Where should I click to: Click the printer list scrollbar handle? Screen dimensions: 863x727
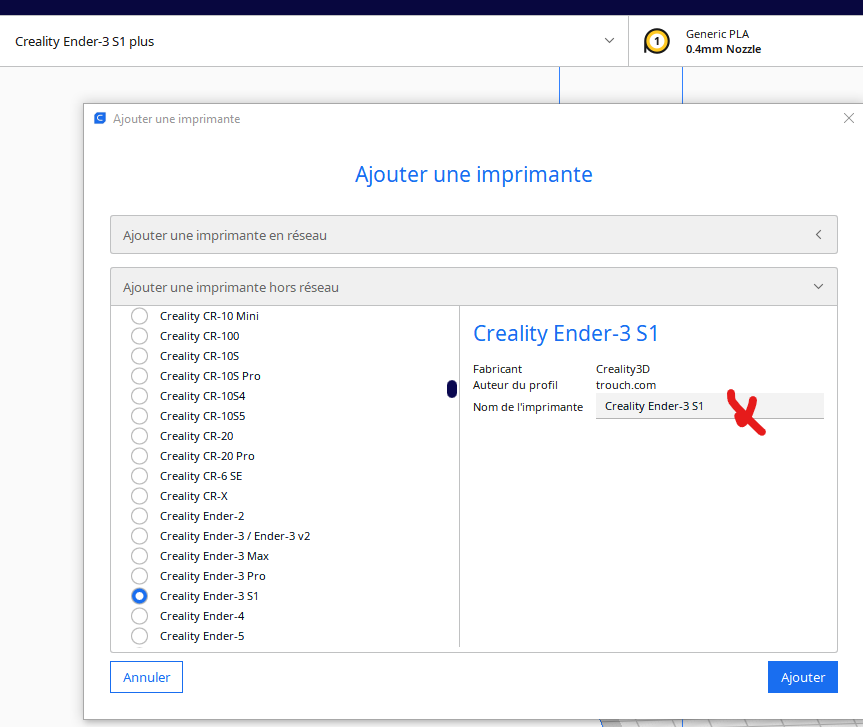(452, 389)
